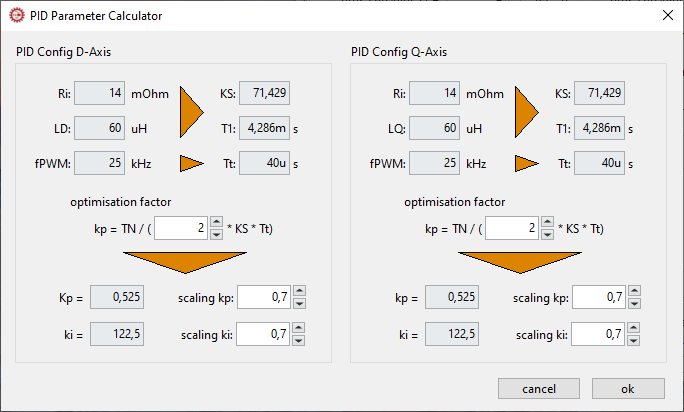Select the Q-Axis scaling kp input
The height and width of the screenshot is (412, 684).
(x=599, y=297)
